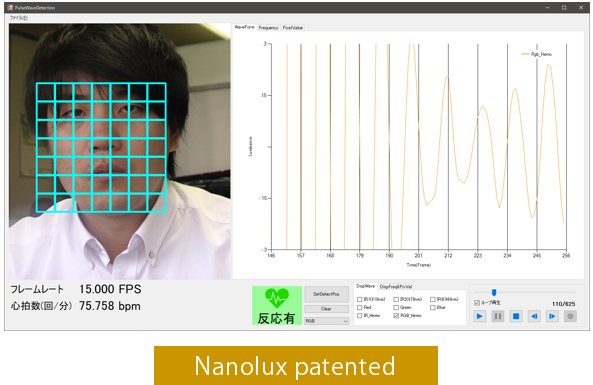The height and width of the screenshot is (385, 593).
Task: Click the grey record button
Action: coord(570,316)
